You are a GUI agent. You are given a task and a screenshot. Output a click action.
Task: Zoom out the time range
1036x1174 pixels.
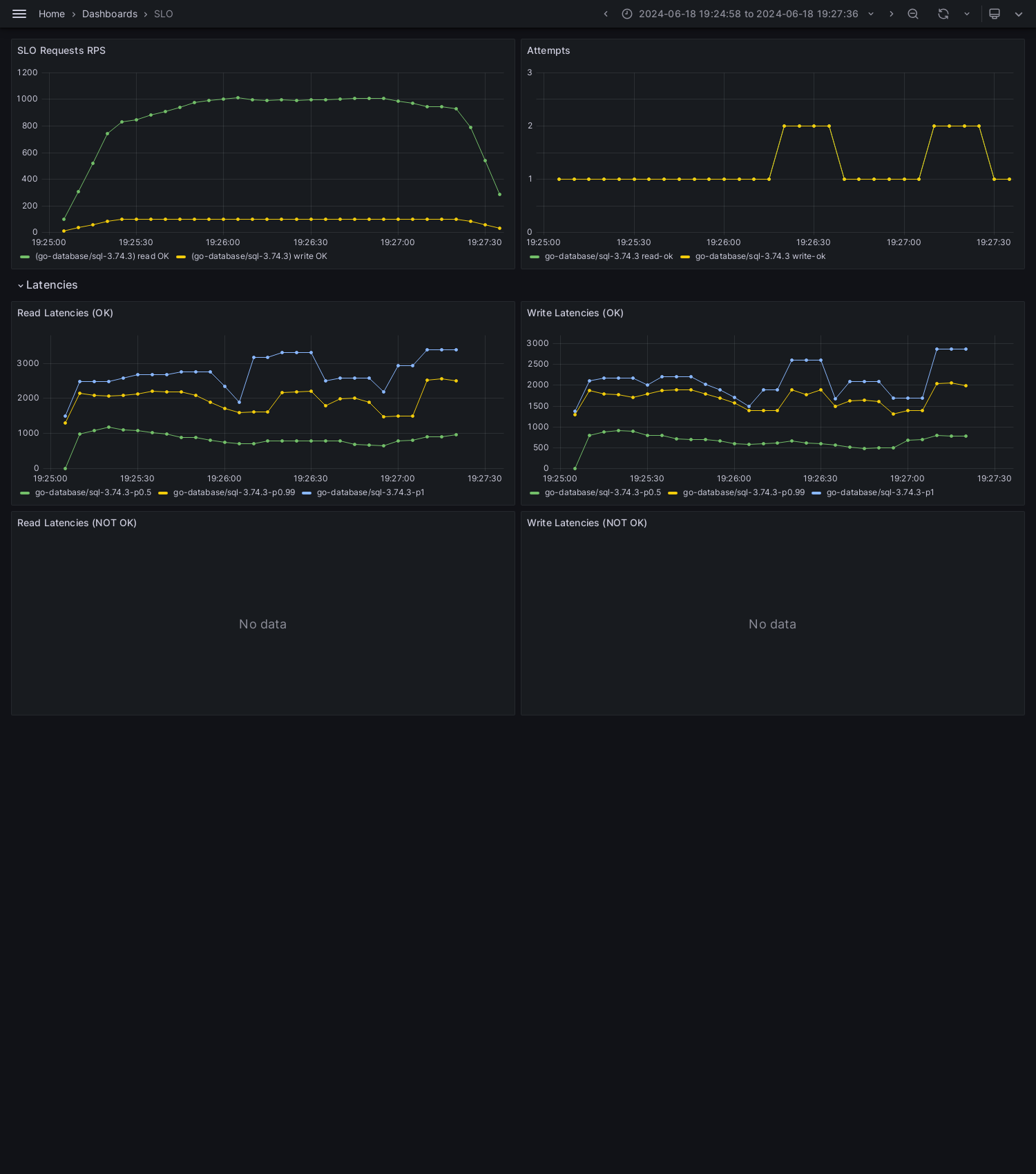pyautogui.click(x=913, y=14)
